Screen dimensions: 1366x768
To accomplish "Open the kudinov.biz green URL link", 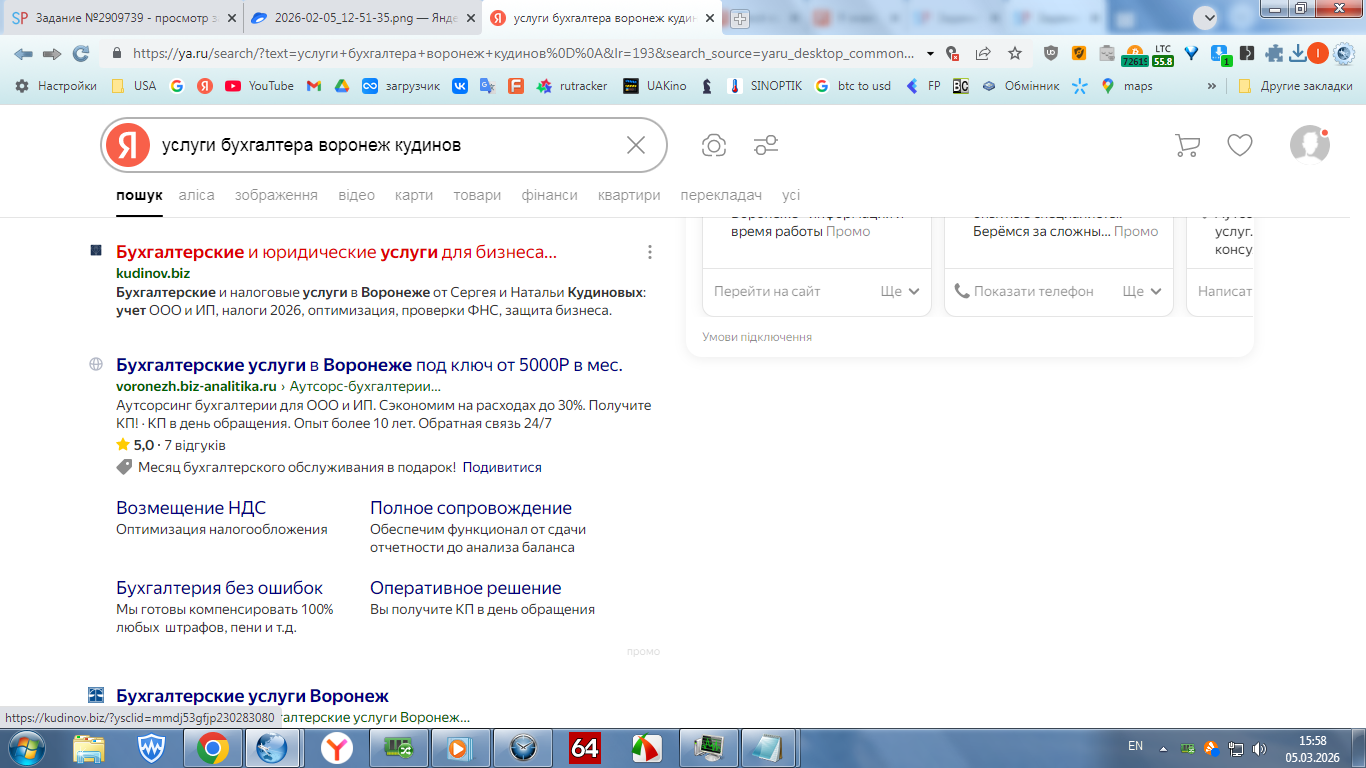I will (x=153, y=273).
